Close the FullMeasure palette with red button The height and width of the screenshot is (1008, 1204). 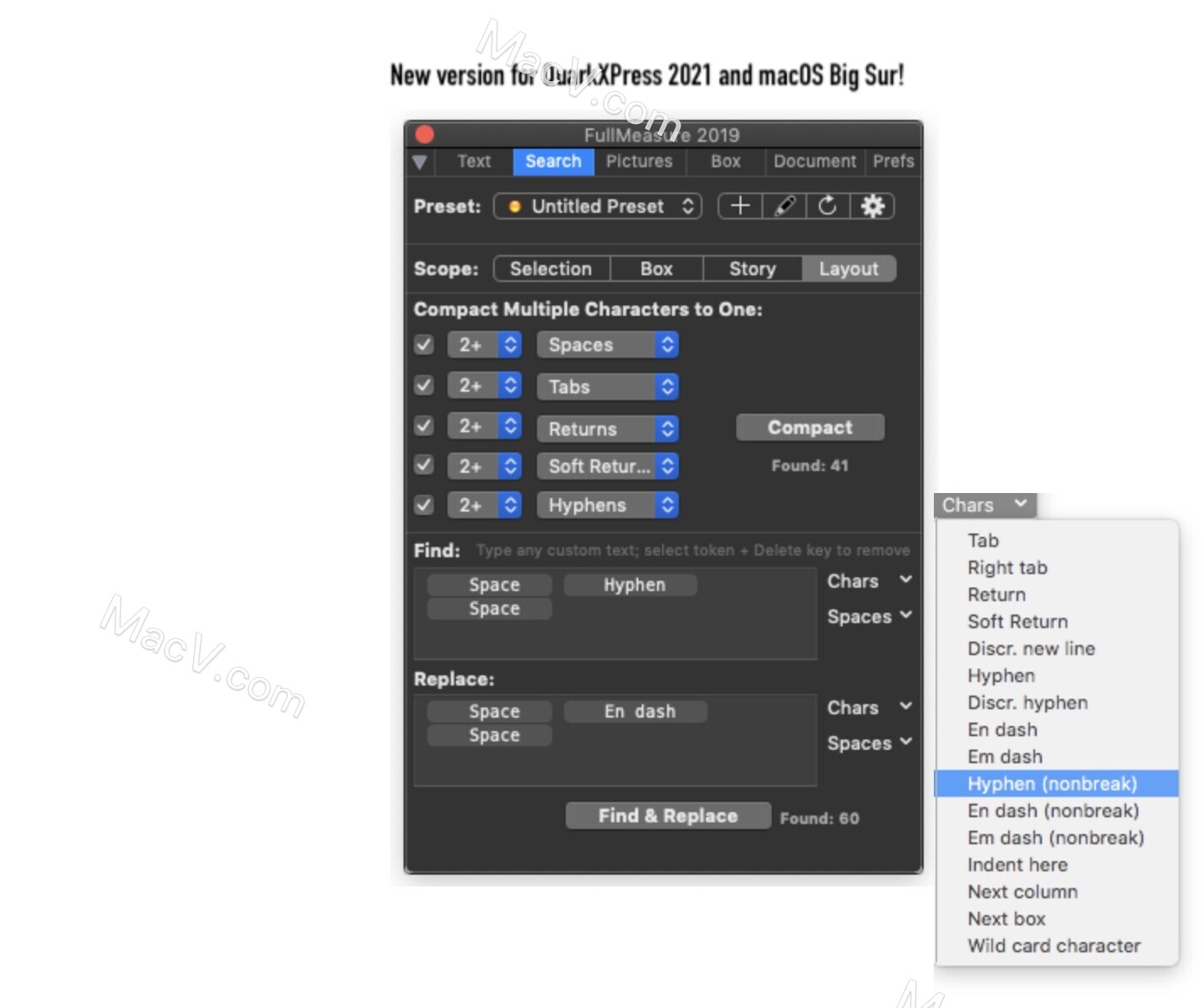pyautogui.click(x=425, y=134)
